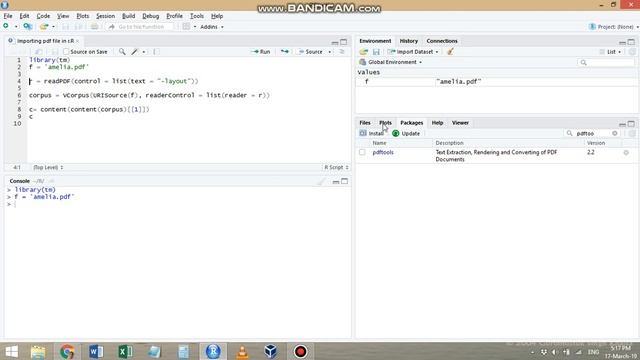Expand the recent files dropdown arrow
The width and height of the screenshot is (640, 360).
click(53, 27)
